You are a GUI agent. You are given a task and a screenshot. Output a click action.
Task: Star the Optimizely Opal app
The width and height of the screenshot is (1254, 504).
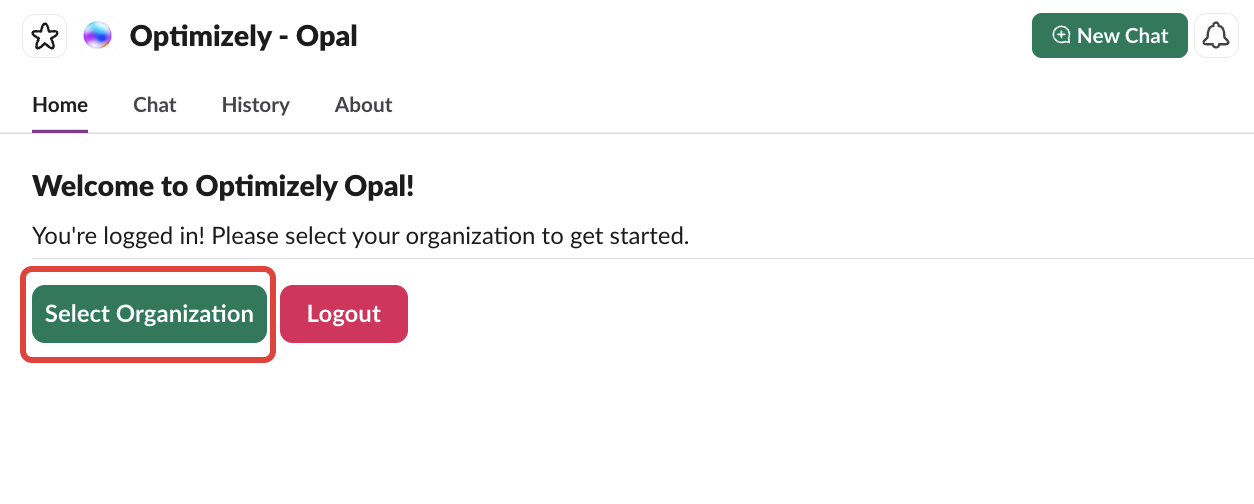[44, 37]
